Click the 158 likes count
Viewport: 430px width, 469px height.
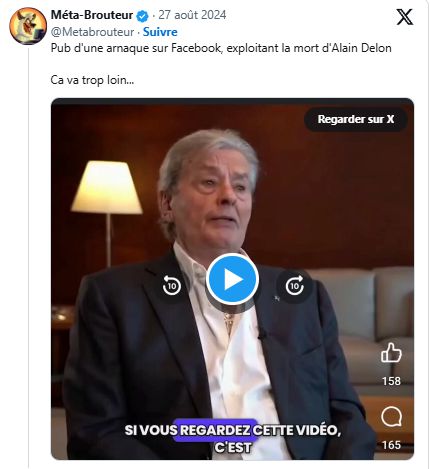click(391, 381)
